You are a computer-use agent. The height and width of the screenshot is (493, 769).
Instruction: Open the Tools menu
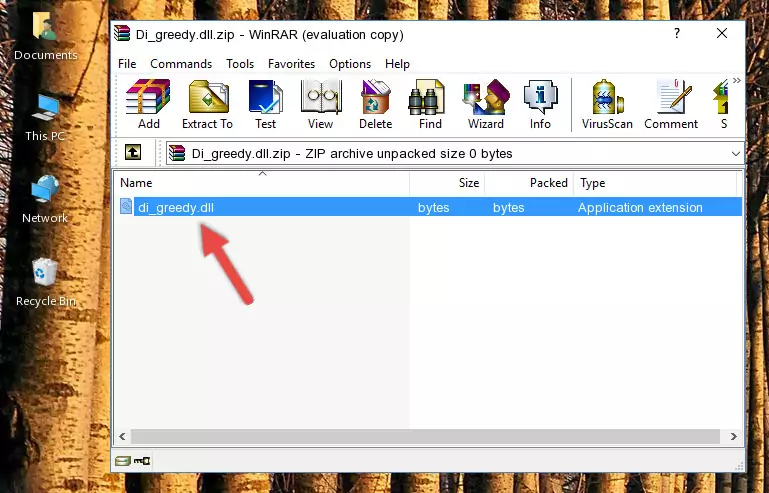240,64
